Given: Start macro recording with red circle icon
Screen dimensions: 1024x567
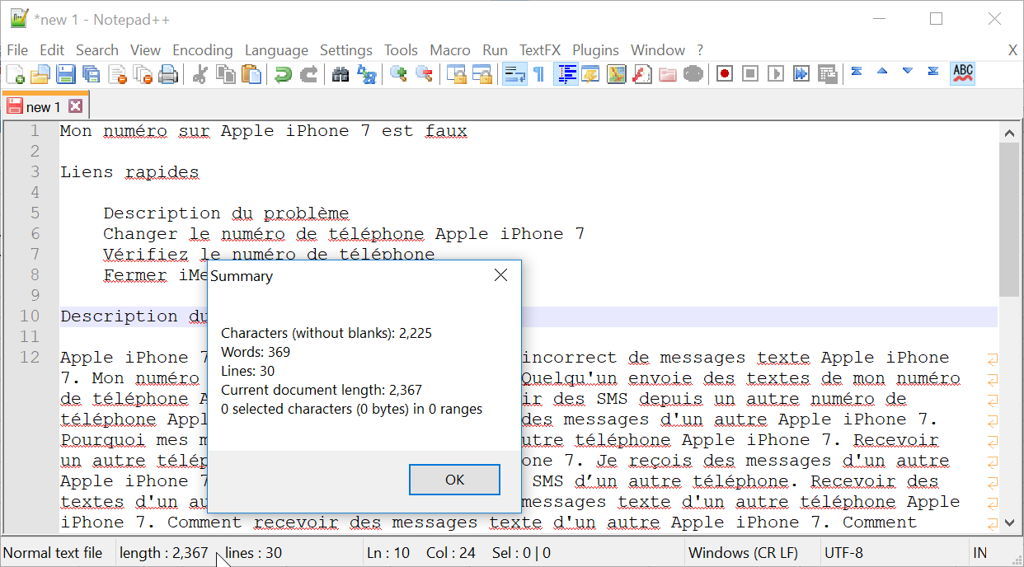Looking at the screenshot, I should tap(724, 74).
